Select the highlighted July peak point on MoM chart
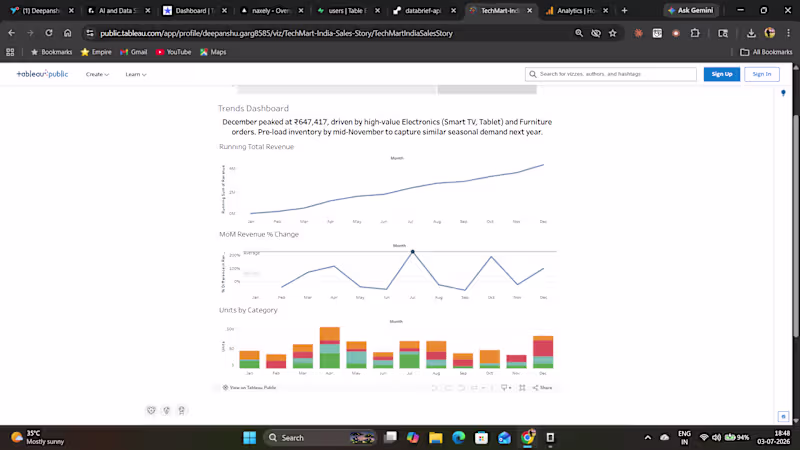This screenshot has width=800, height=450. tap(413, 252)
